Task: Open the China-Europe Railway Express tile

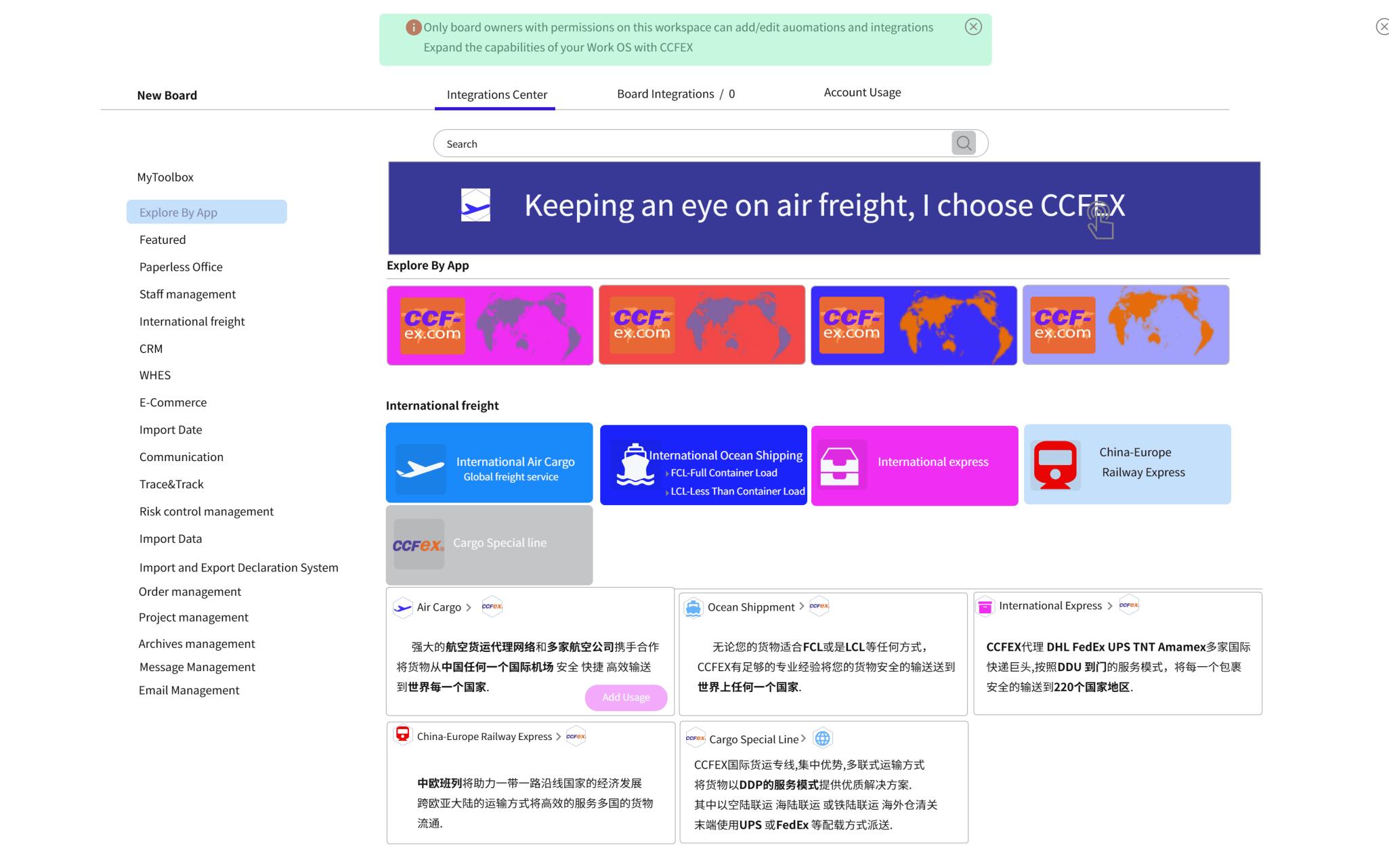Action: 1127,464
